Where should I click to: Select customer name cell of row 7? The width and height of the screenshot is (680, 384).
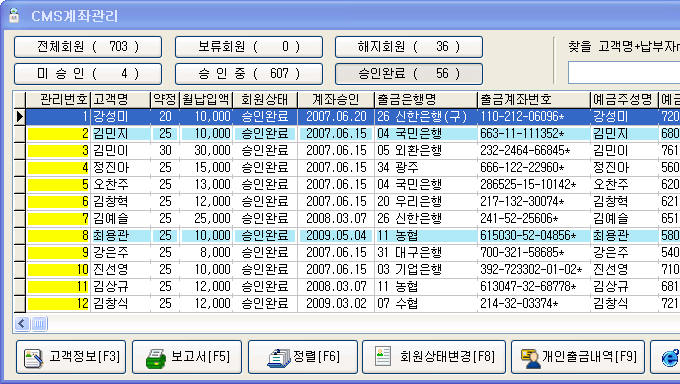(120, 218)
